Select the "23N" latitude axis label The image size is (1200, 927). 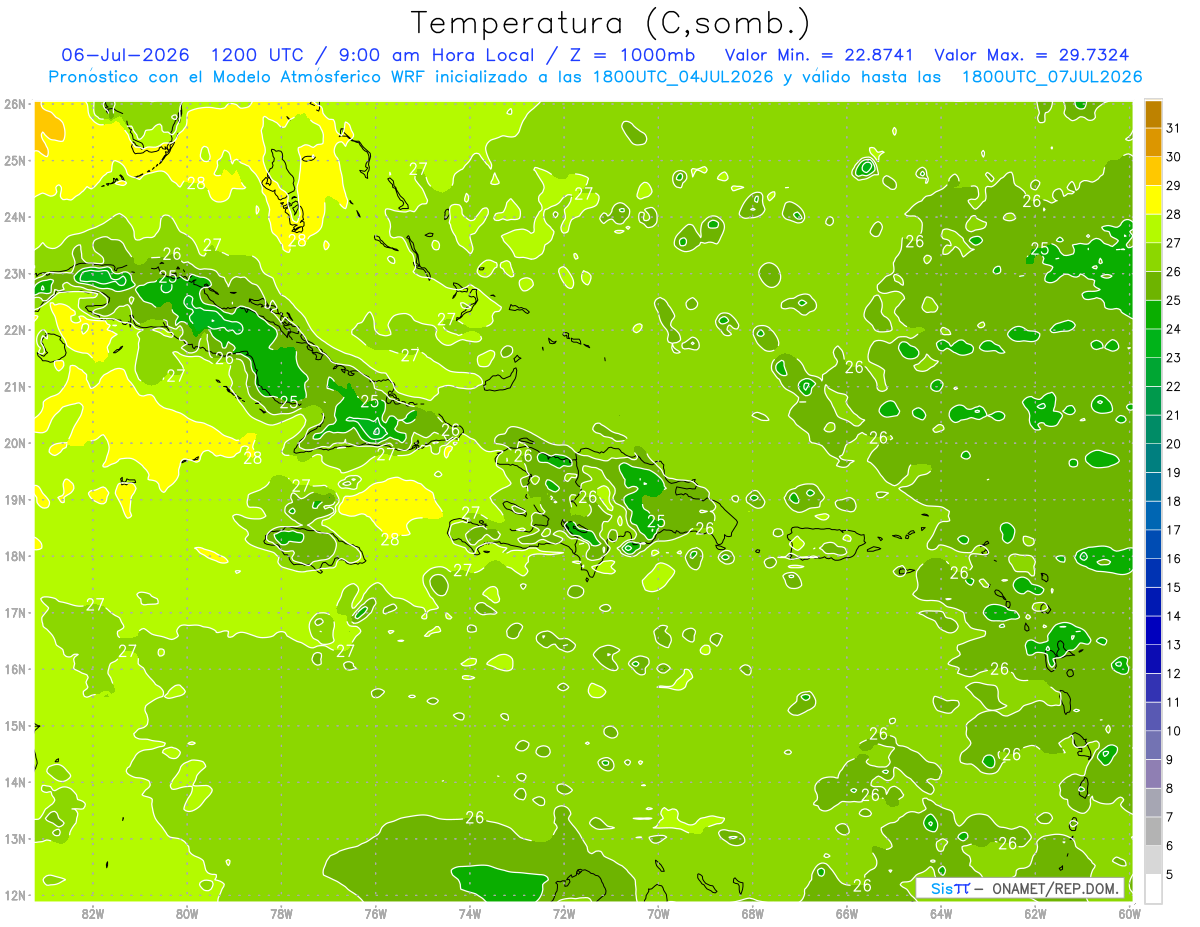15,273
